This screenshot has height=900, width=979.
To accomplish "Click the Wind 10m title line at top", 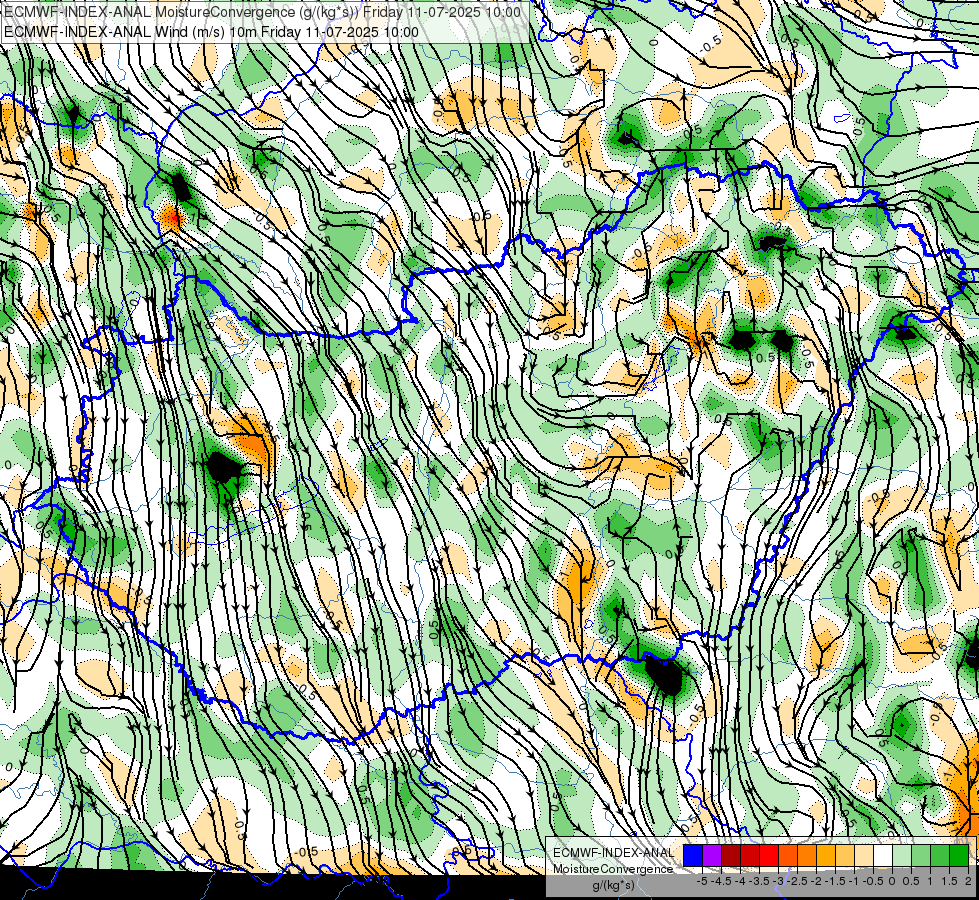I will [211, 32].
